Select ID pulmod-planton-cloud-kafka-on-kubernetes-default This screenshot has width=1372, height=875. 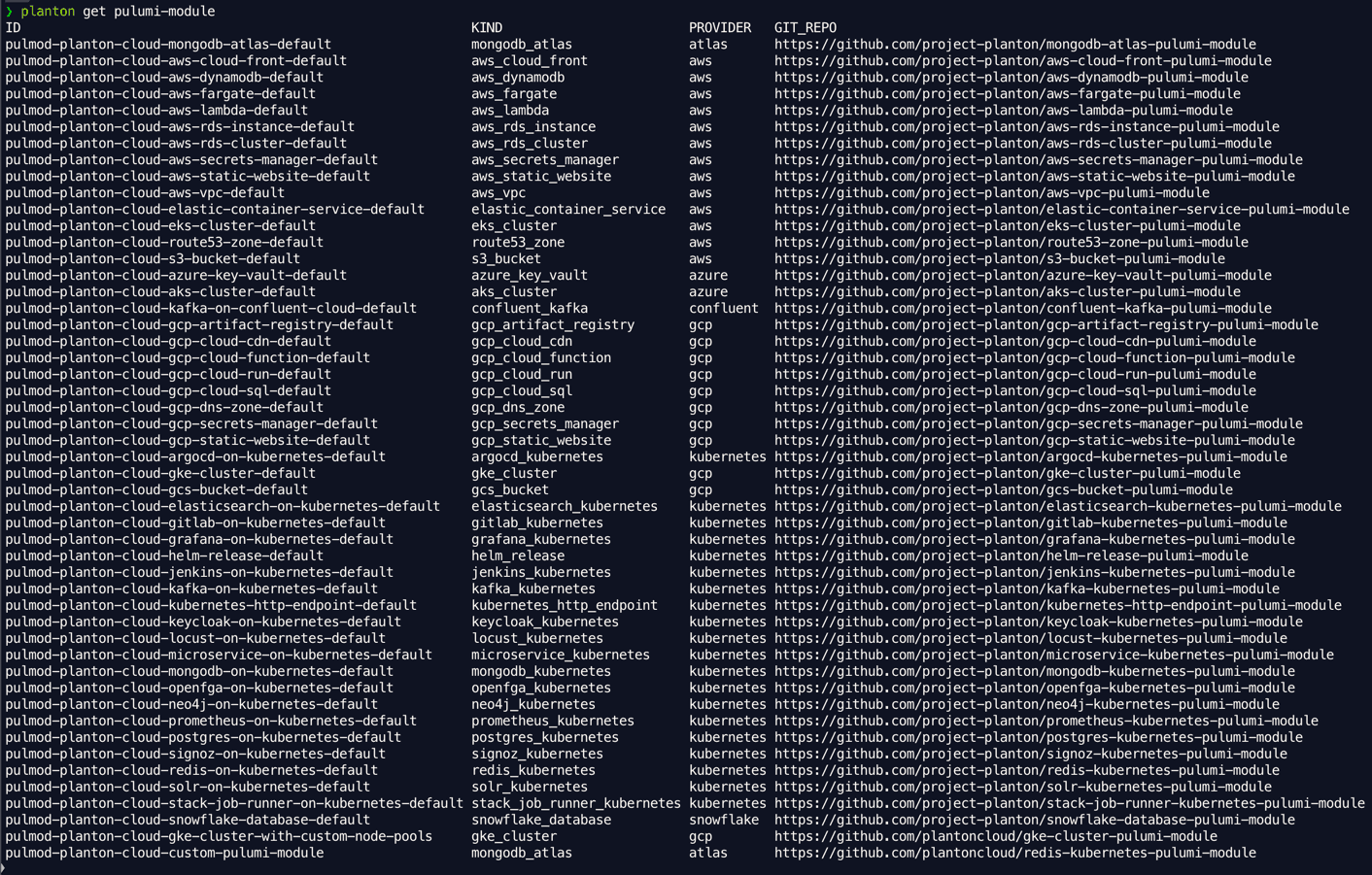coord(191,589)
